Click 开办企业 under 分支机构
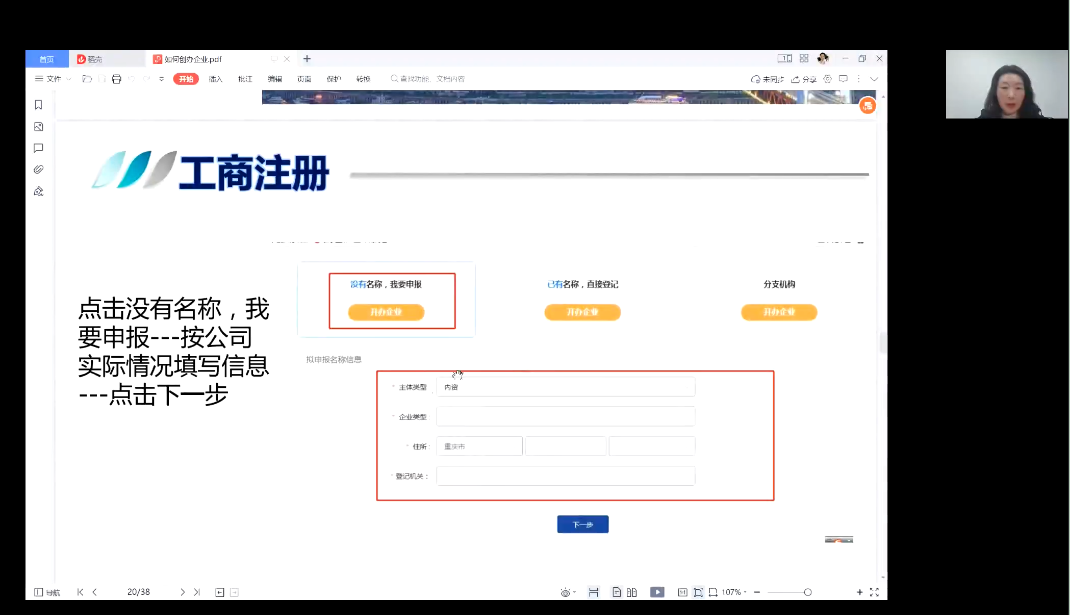 click(x=779, y=312)
